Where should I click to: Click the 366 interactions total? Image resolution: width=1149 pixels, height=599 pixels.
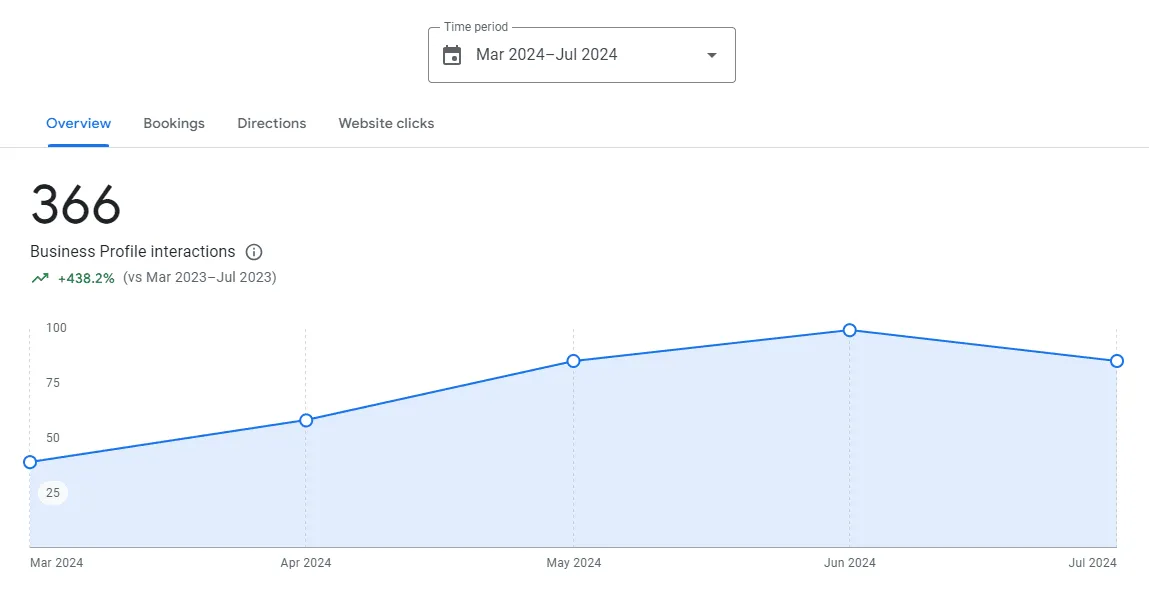coord(75,205)
